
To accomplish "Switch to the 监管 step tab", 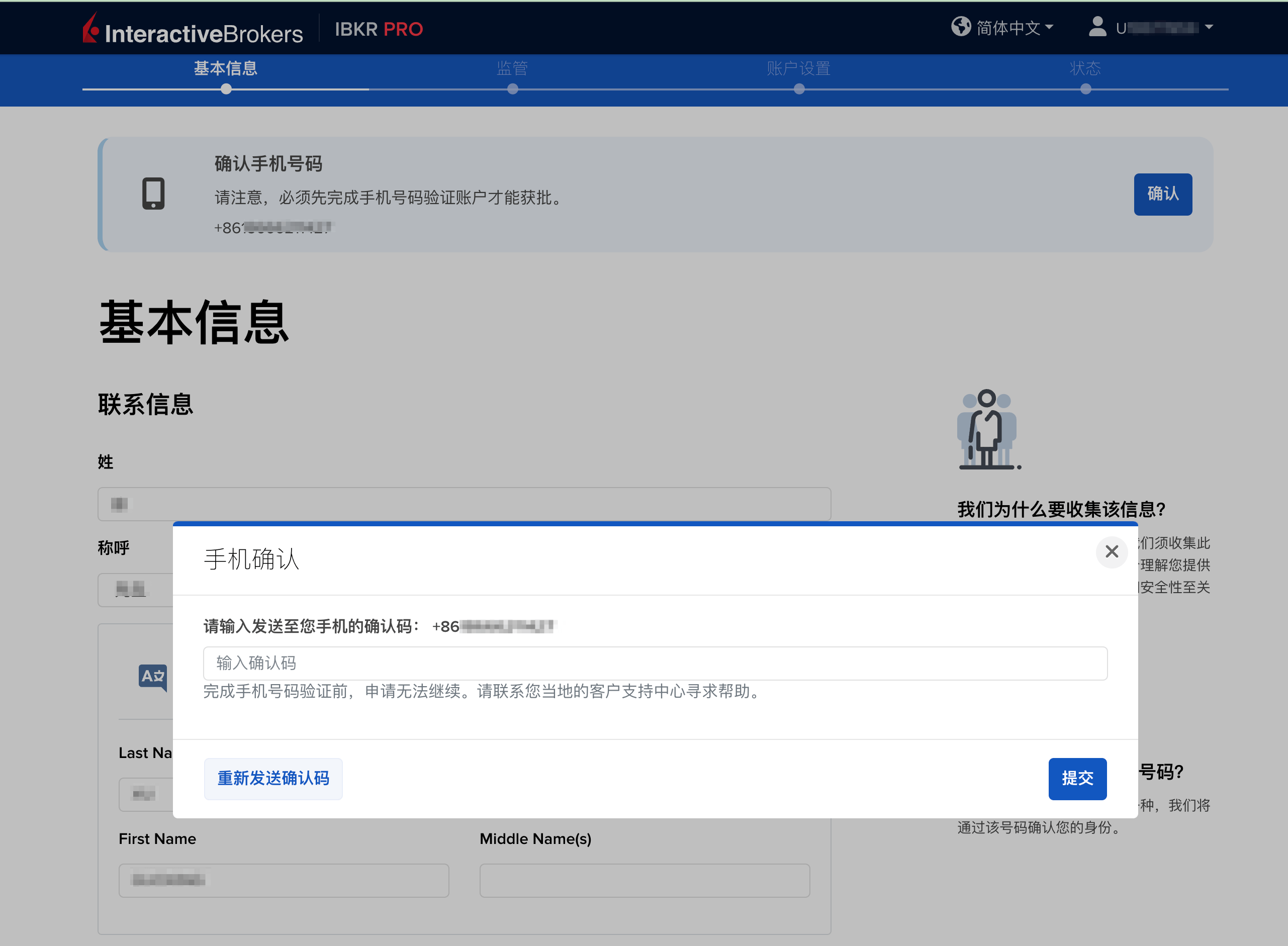I will coord(512,68).
